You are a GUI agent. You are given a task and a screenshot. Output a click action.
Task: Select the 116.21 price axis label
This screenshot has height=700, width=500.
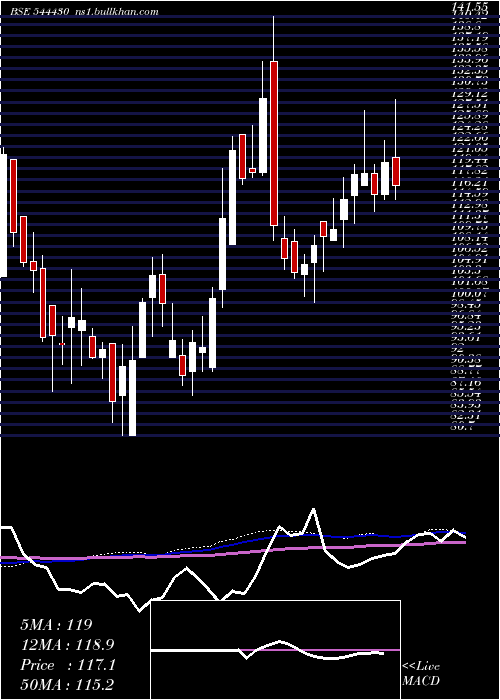[471, 183]
